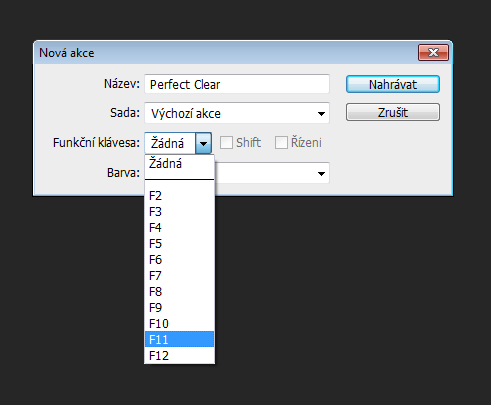
Task: Collapse the Funkční klávesa dropdown arrow
Action: 203,143
